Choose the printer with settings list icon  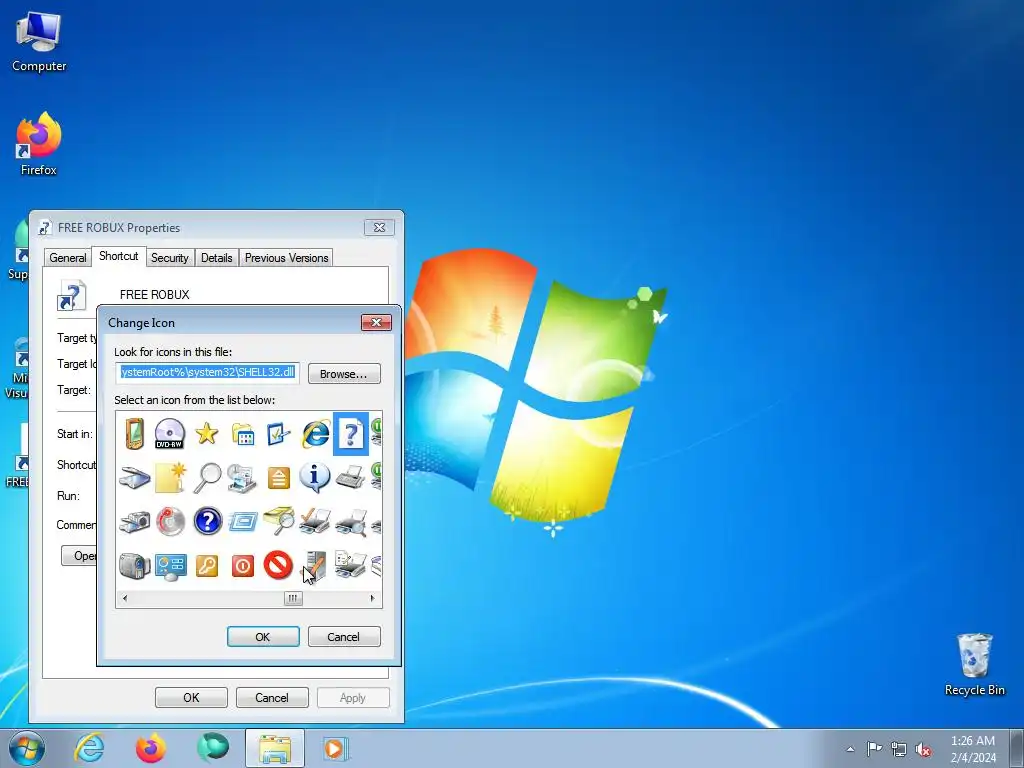351,566
